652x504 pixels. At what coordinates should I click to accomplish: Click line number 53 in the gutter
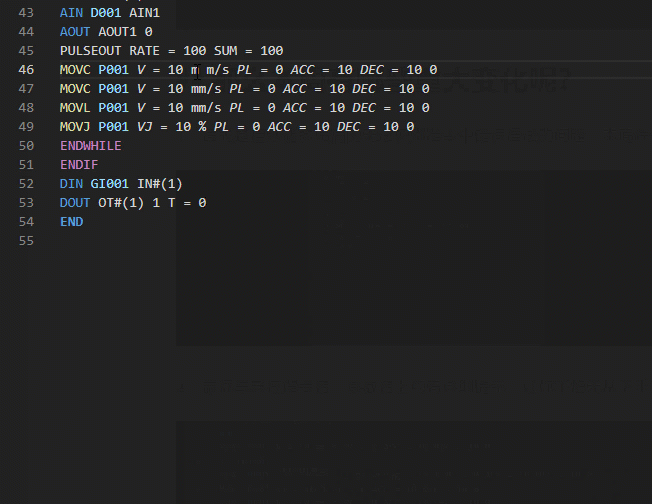26,203
